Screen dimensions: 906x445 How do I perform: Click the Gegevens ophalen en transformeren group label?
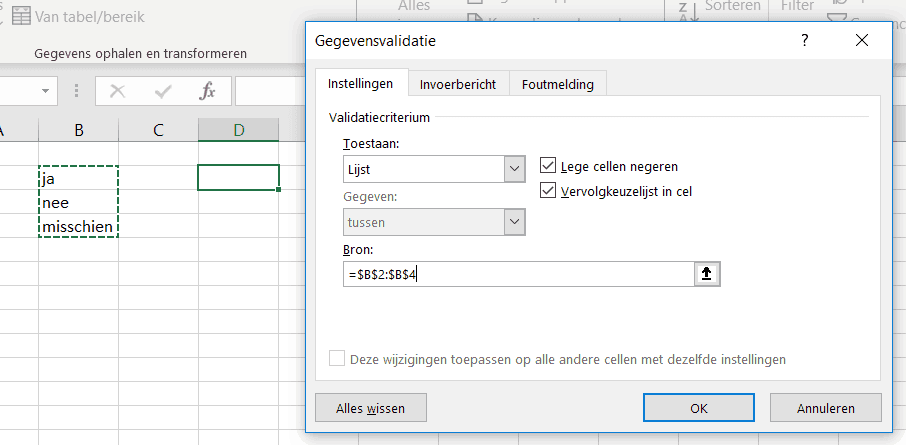[x=140, y=54]
